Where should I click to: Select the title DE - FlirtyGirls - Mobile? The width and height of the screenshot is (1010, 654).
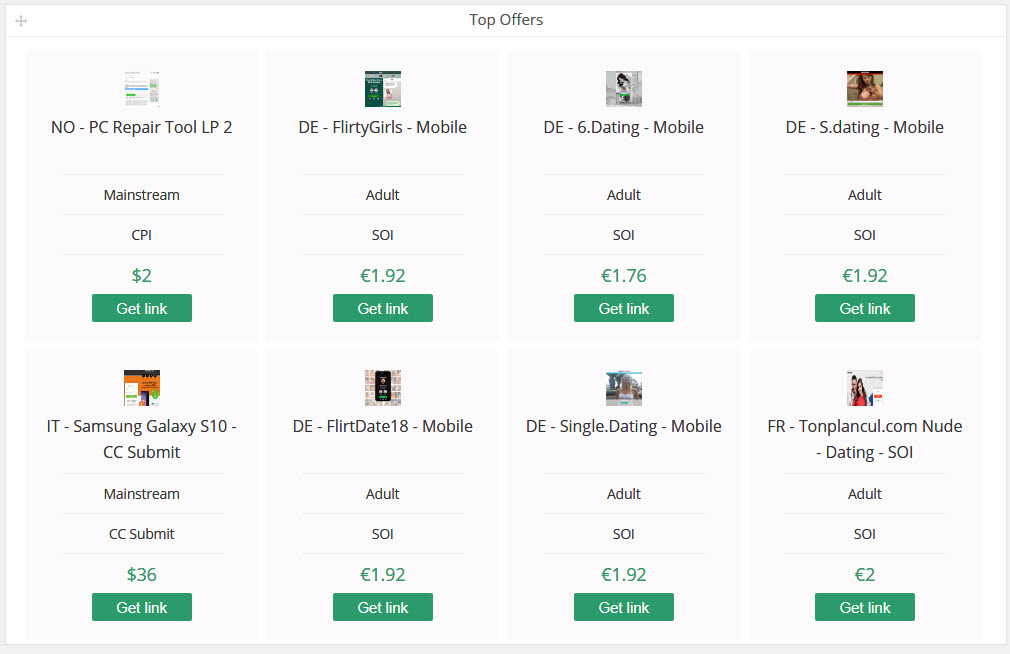383,127
